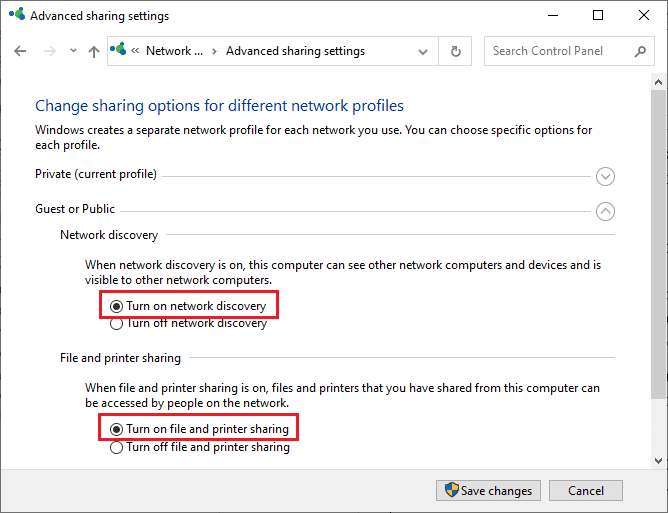Image resolution: width=668 pixels, height=513 pixels.
Task: Select Turn on network discovery
Action: pos(188,306)
